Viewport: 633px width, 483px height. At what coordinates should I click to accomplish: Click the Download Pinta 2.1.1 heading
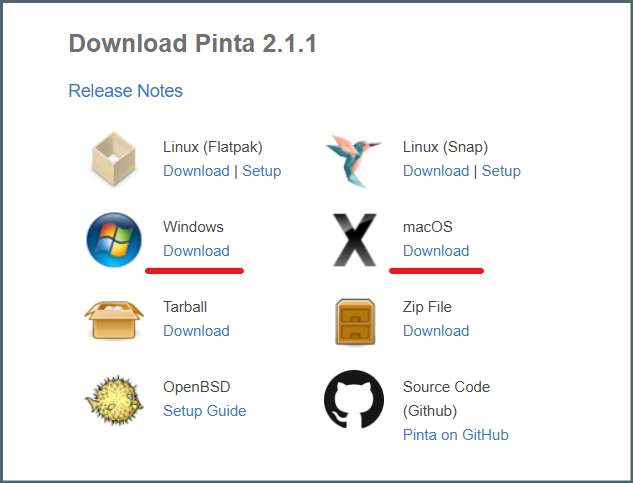(193, 43)
